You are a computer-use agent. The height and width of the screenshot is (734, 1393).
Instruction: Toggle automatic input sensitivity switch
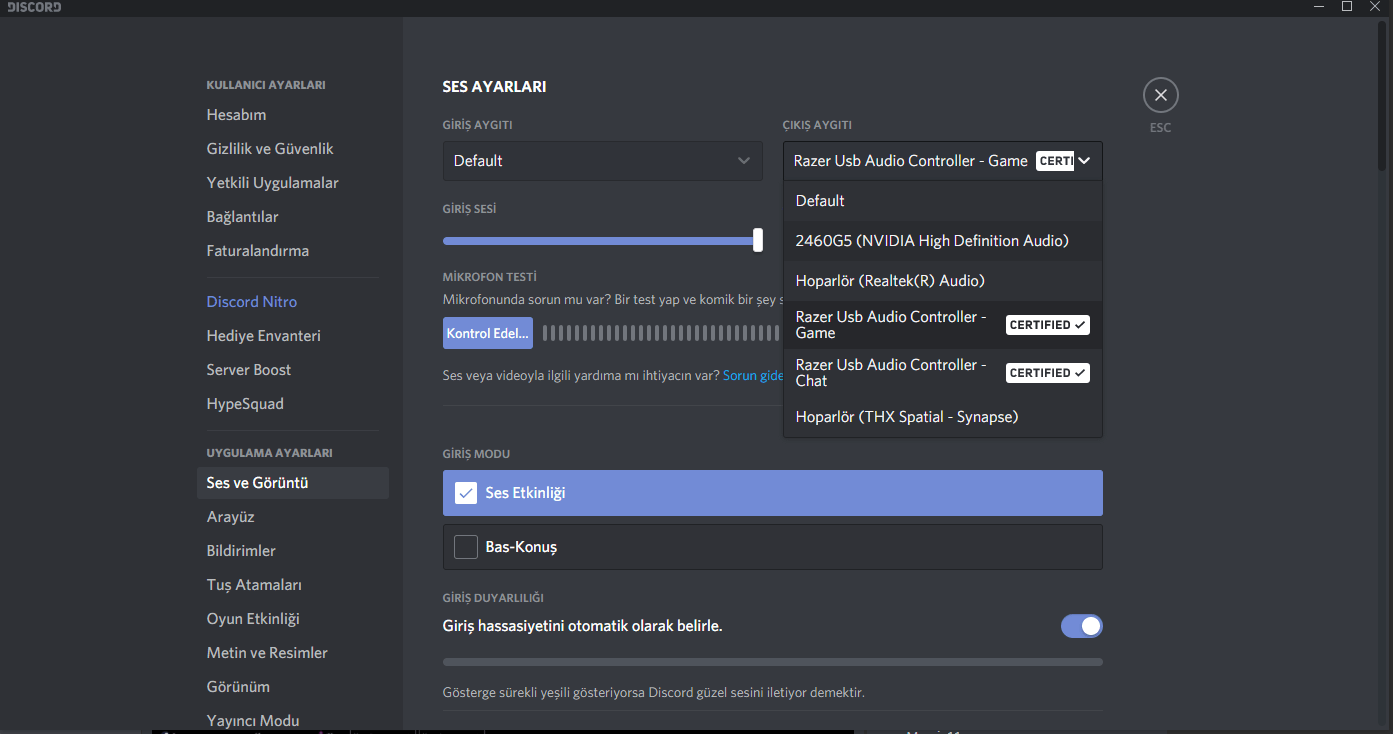tap(1082, 626)
